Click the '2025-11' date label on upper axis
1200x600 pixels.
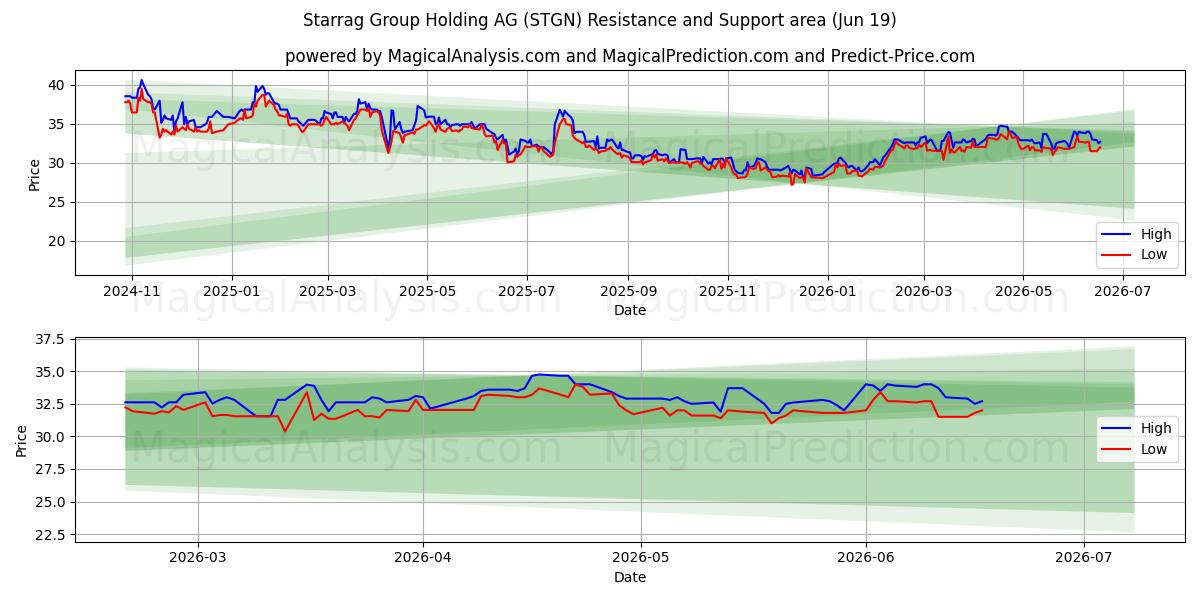728,291
